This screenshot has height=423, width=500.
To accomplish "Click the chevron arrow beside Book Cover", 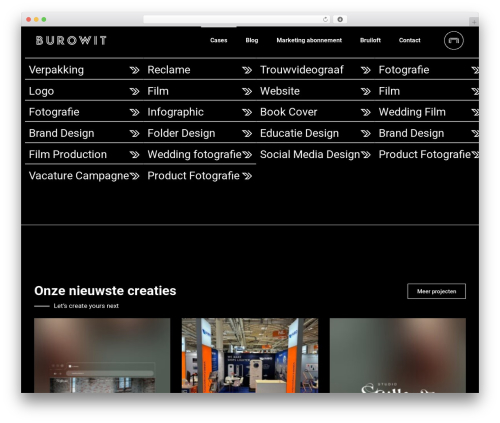I will 366,112.
